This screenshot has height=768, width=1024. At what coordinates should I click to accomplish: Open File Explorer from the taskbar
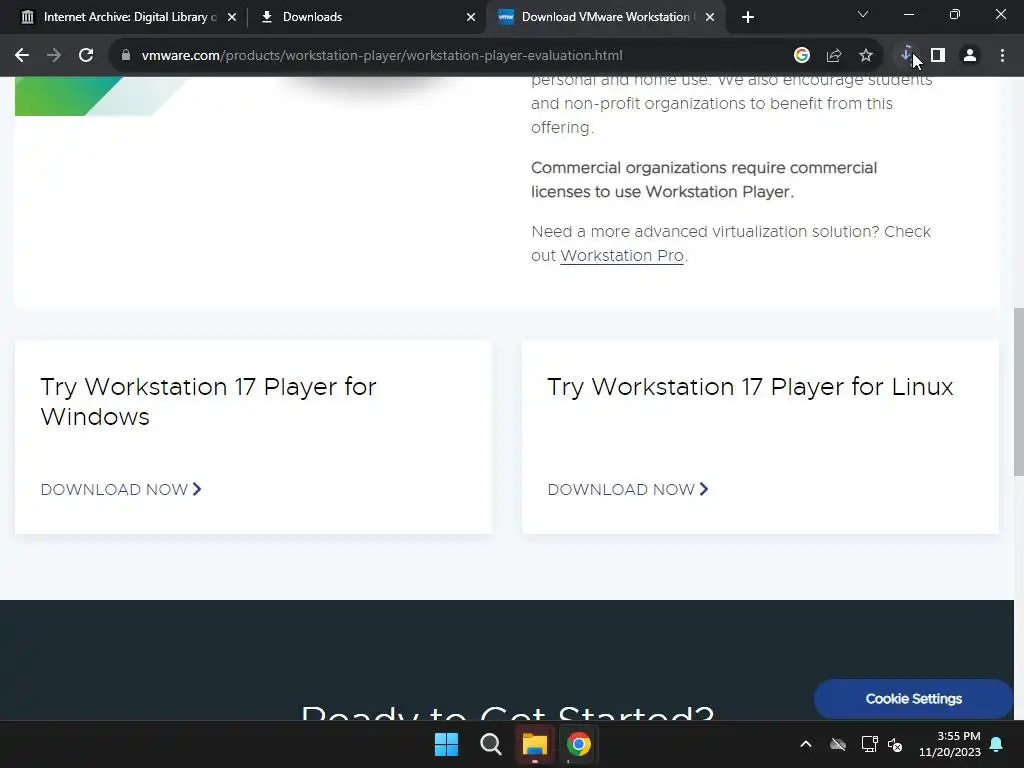[x=534, y=744]
